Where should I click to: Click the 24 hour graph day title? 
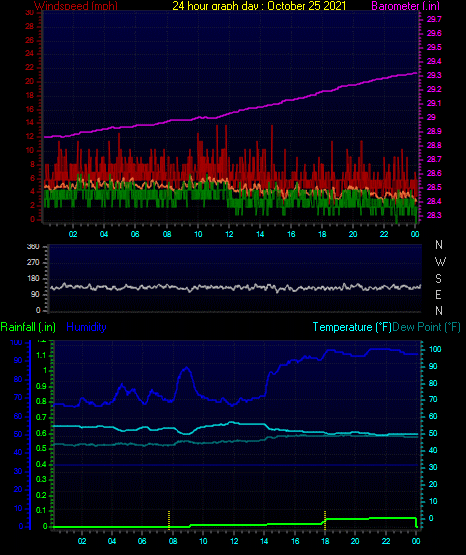(x=259, y=6)
